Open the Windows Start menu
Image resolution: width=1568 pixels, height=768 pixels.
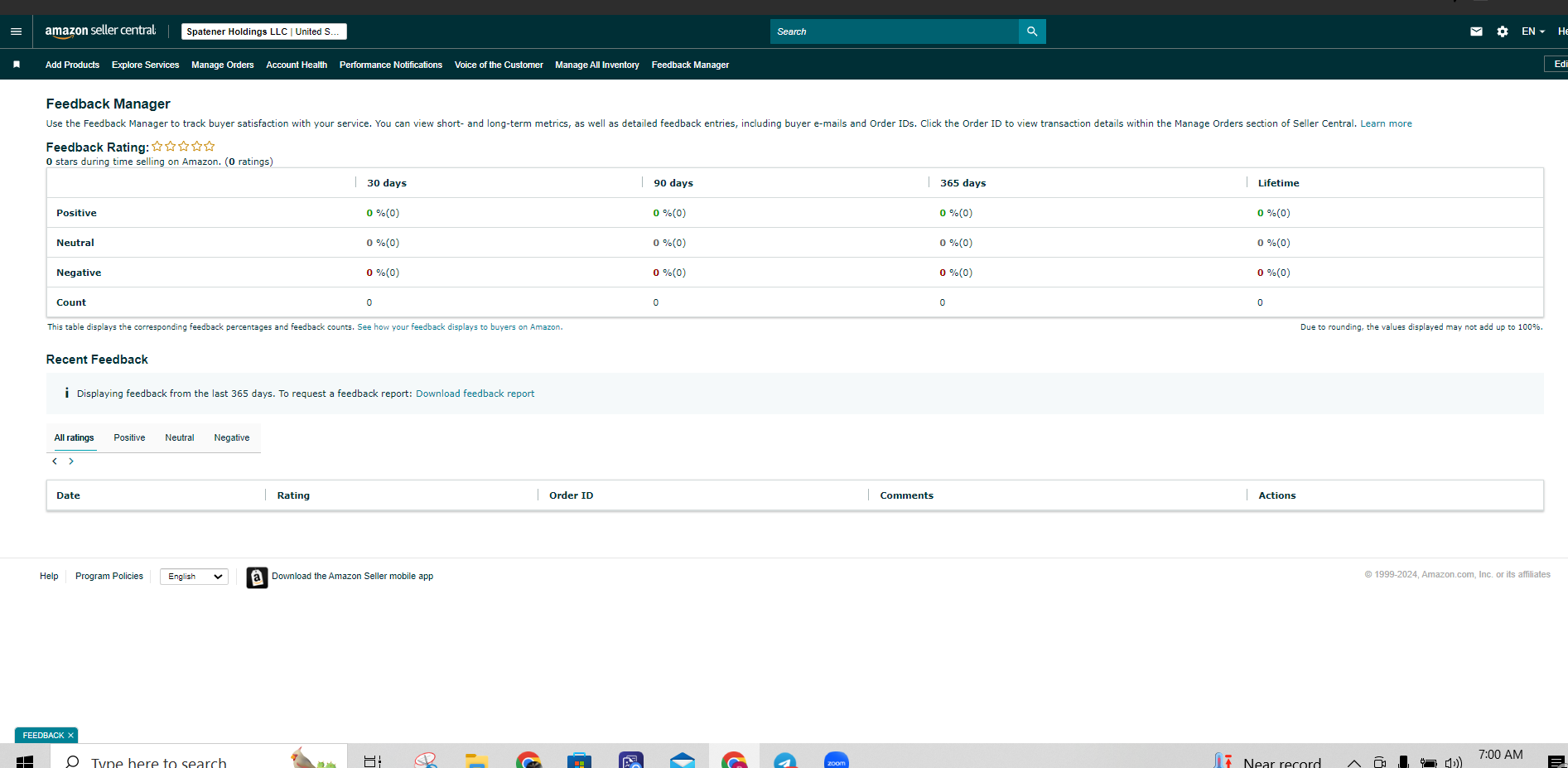click(25, 761)
